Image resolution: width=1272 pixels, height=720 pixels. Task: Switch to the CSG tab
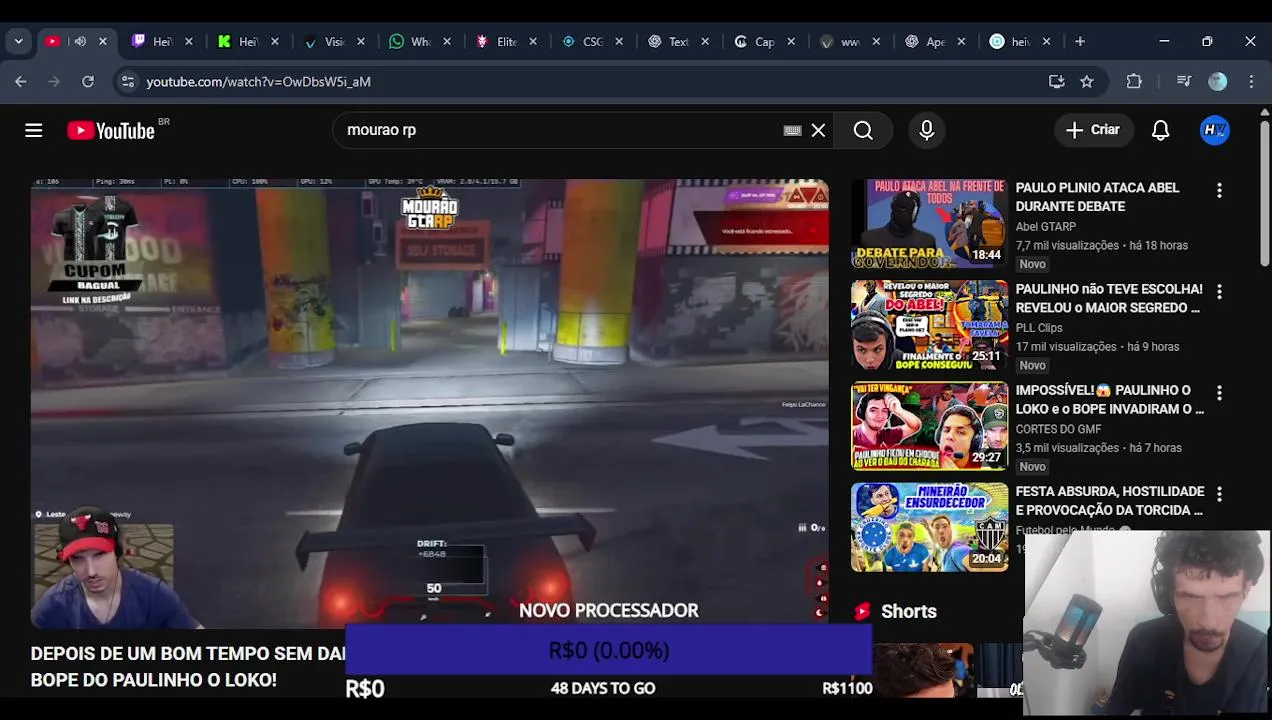pos(590,41)
